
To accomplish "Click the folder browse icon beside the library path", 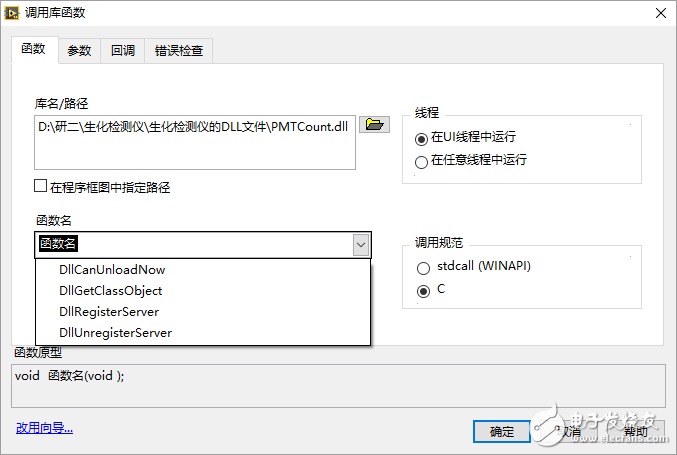I will tap(374, 125).
